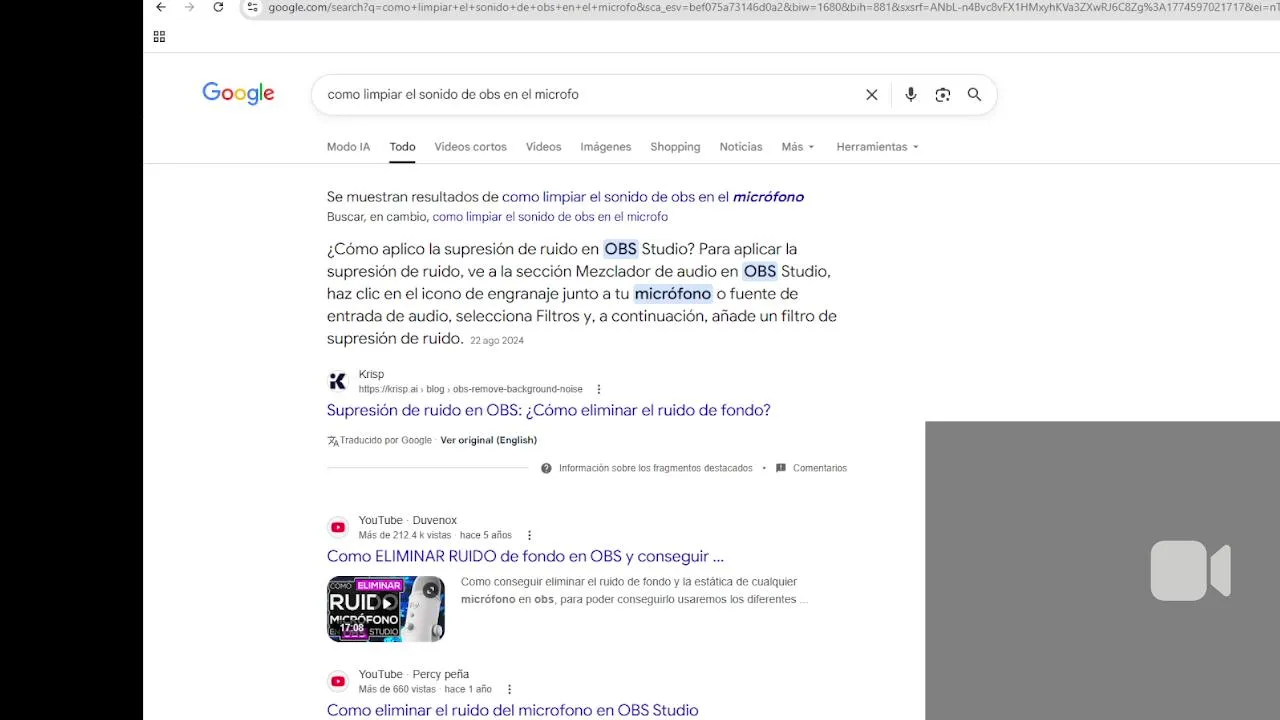Open more options dots next to Krisp URL
This screenshot has width=1280, height=720.
tap(599, 389)
